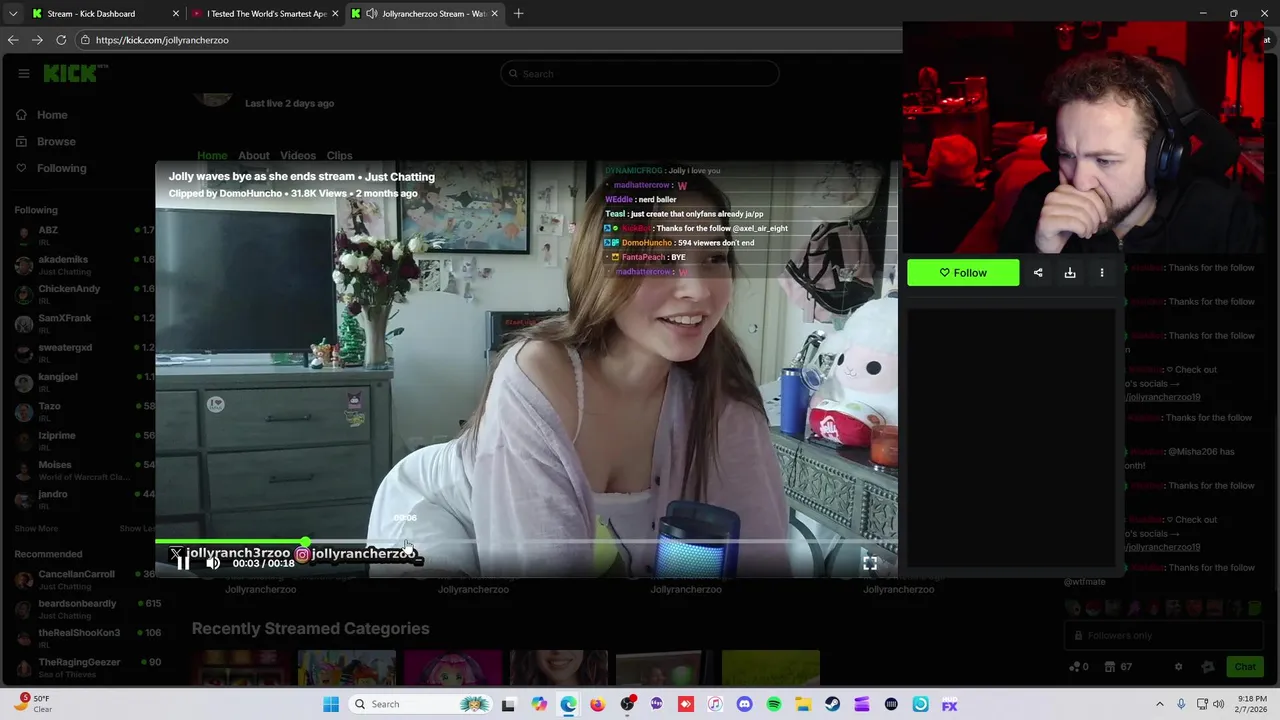Screen dimensions: 1280x720
Task: Open theRealShookon3 recommended channel
Action: pyautogui.click(x=85, y=638)
